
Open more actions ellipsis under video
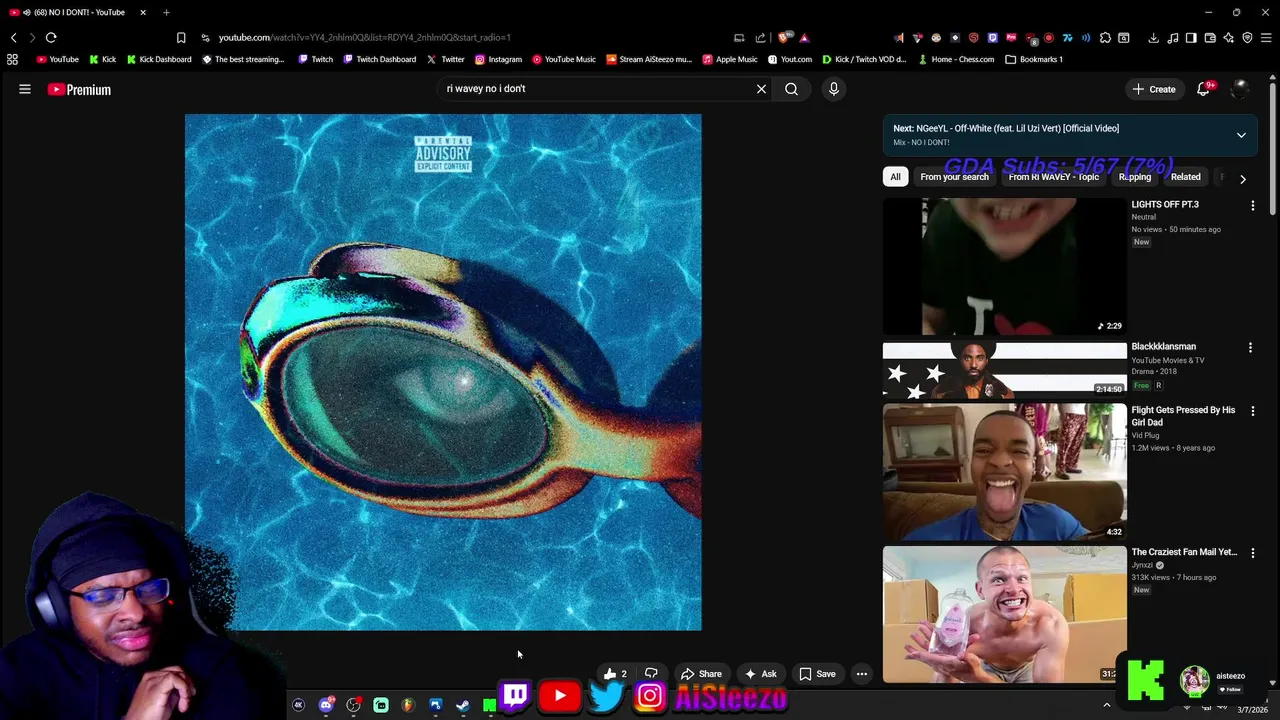(862, 674)
